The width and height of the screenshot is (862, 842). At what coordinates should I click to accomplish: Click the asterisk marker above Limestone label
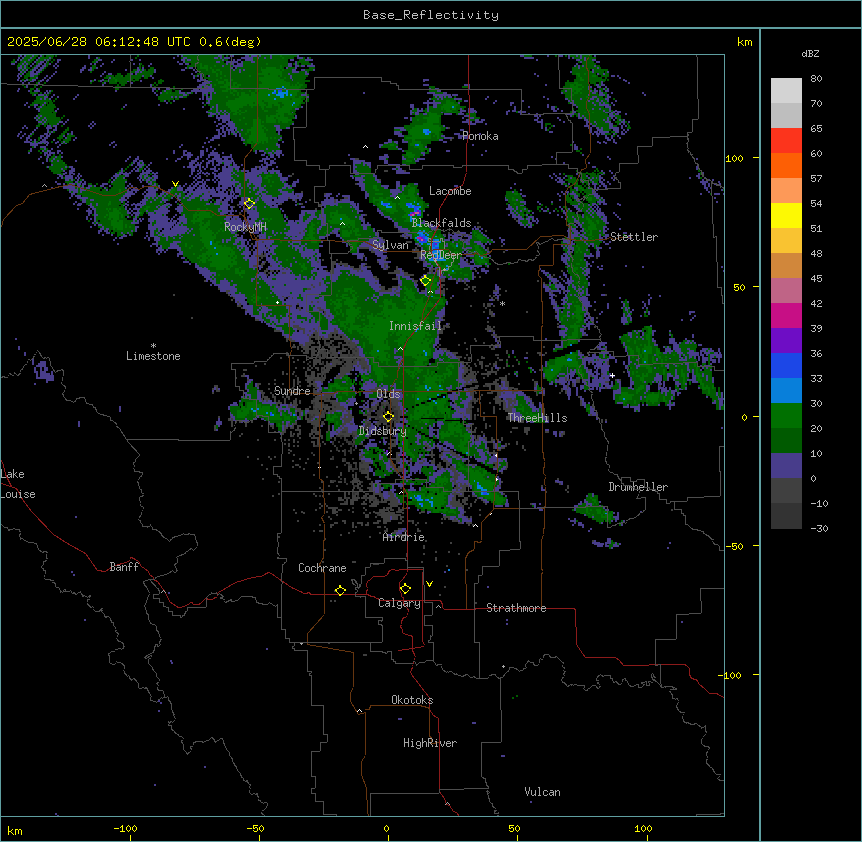(153, 346)
